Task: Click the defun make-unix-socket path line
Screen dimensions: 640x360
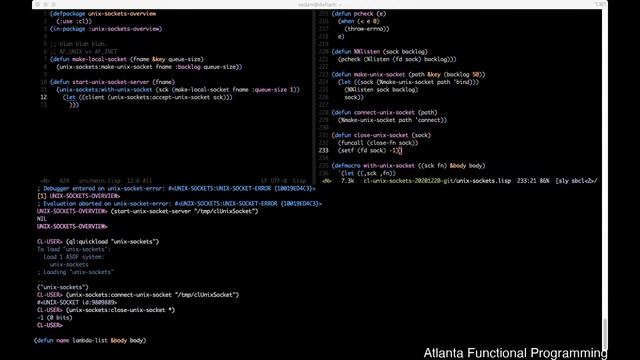Action: pos(408,75)
